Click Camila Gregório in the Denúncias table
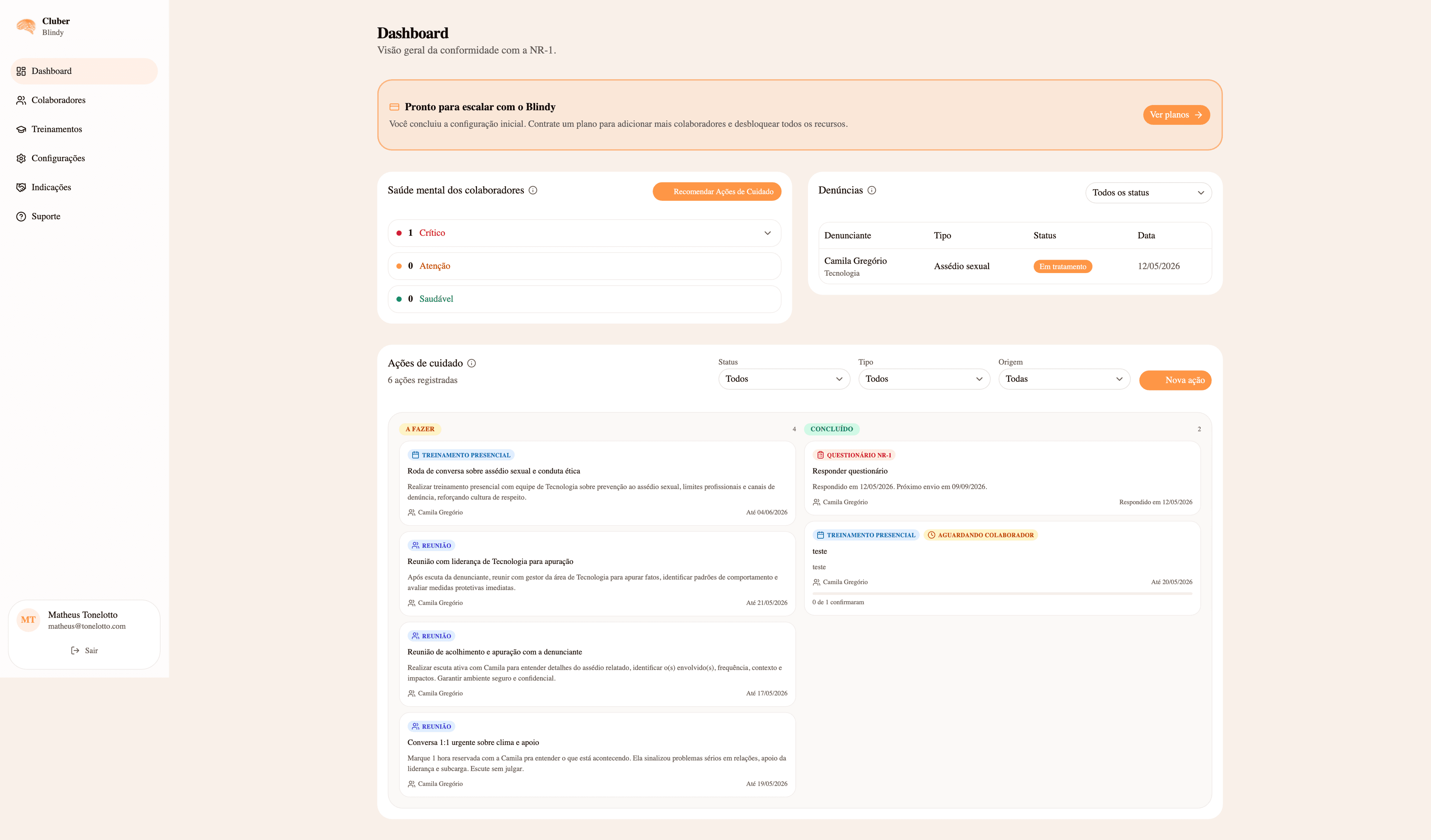The height and width of the screenshot is (840, 1431). (855, 261)
